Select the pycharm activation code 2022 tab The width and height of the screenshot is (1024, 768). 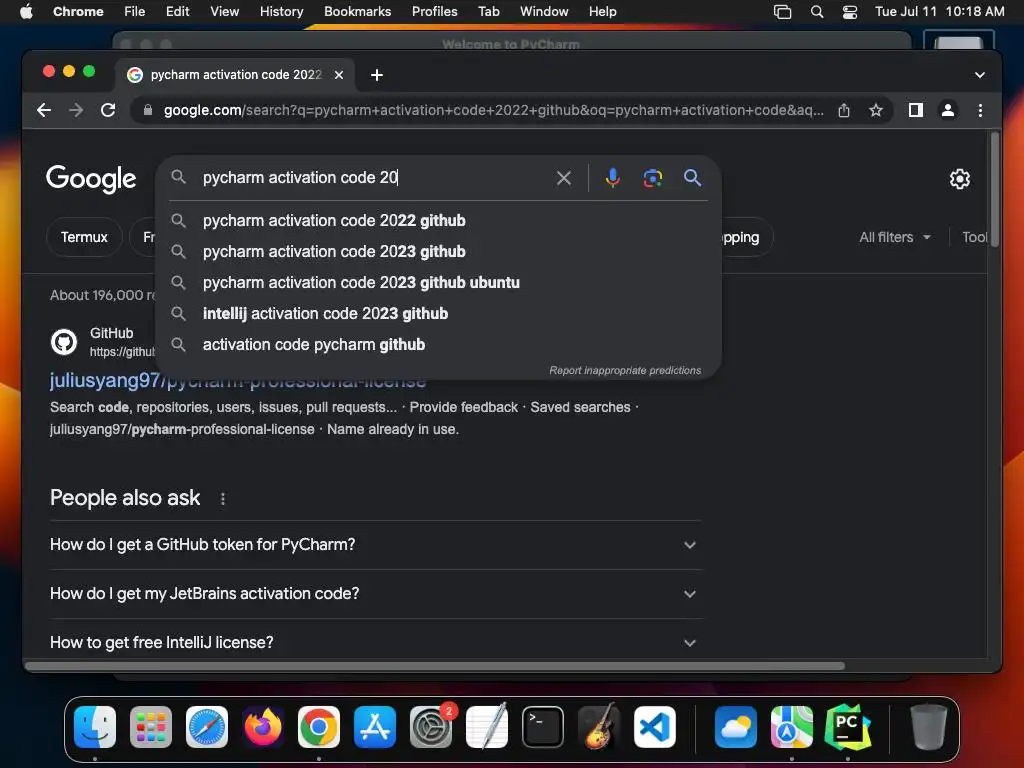235,75
